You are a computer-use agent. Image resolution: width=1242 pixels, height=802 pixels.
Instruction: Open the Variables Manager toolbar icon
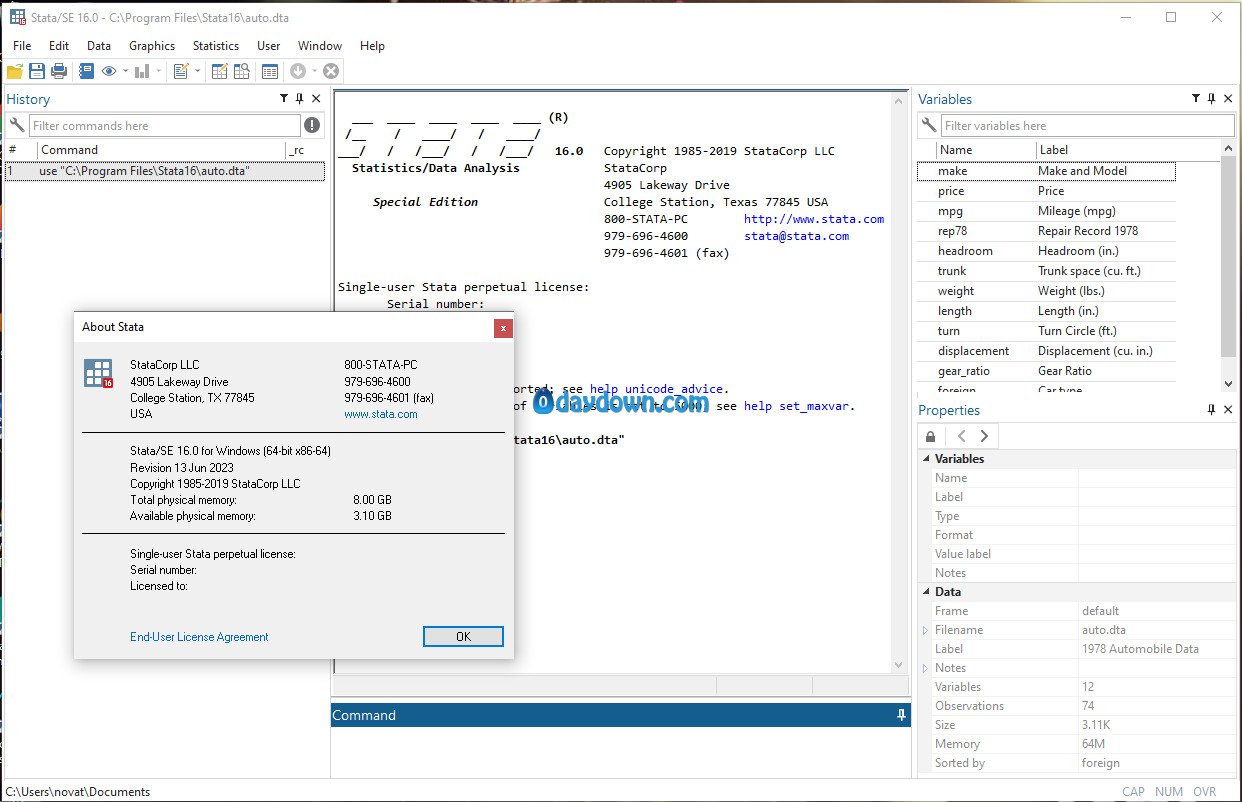(269, 71)
